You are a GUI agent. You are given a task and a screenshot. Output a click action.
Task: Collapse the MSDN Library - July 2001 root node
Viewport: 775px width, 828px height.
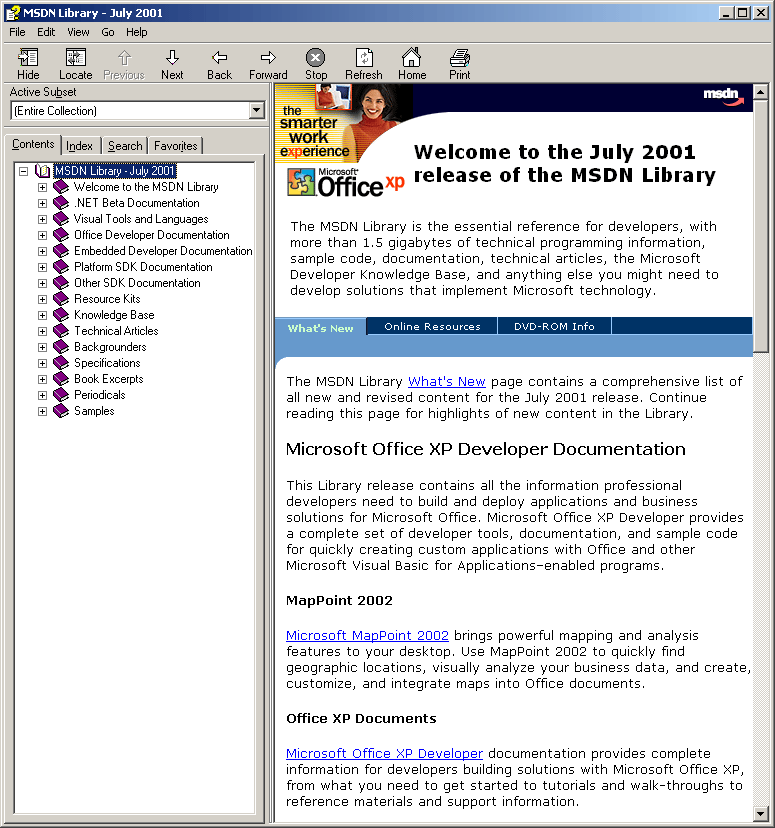[23, 171]
